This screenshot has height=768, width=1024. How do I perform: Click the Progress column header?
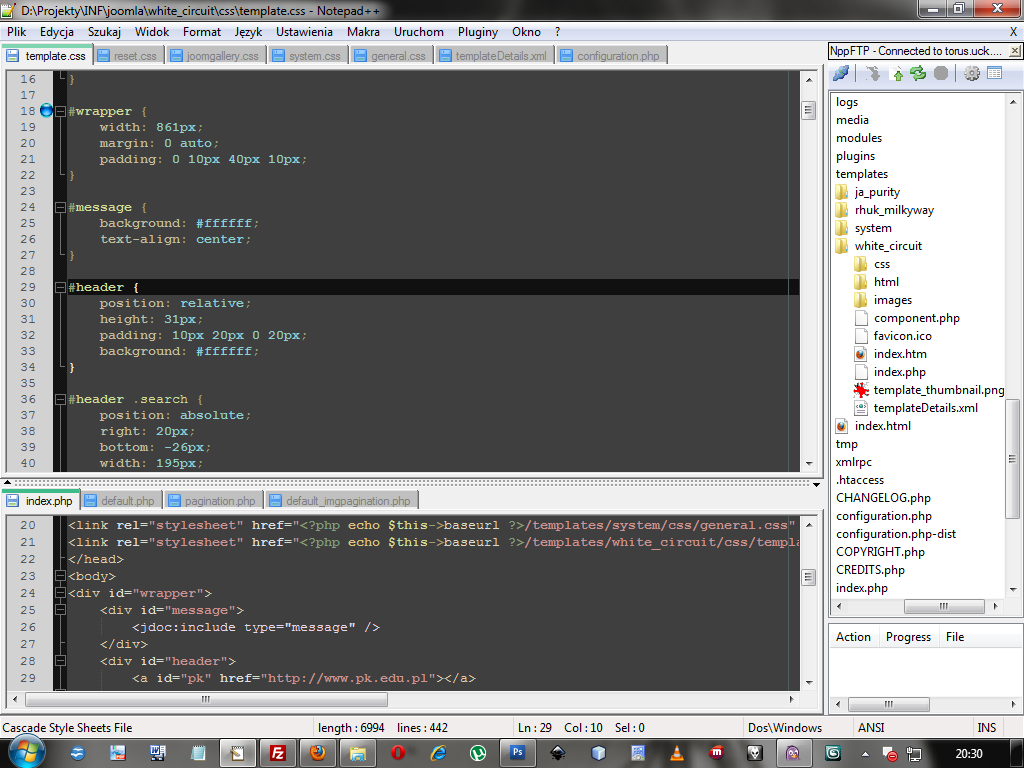coord(908,637)
